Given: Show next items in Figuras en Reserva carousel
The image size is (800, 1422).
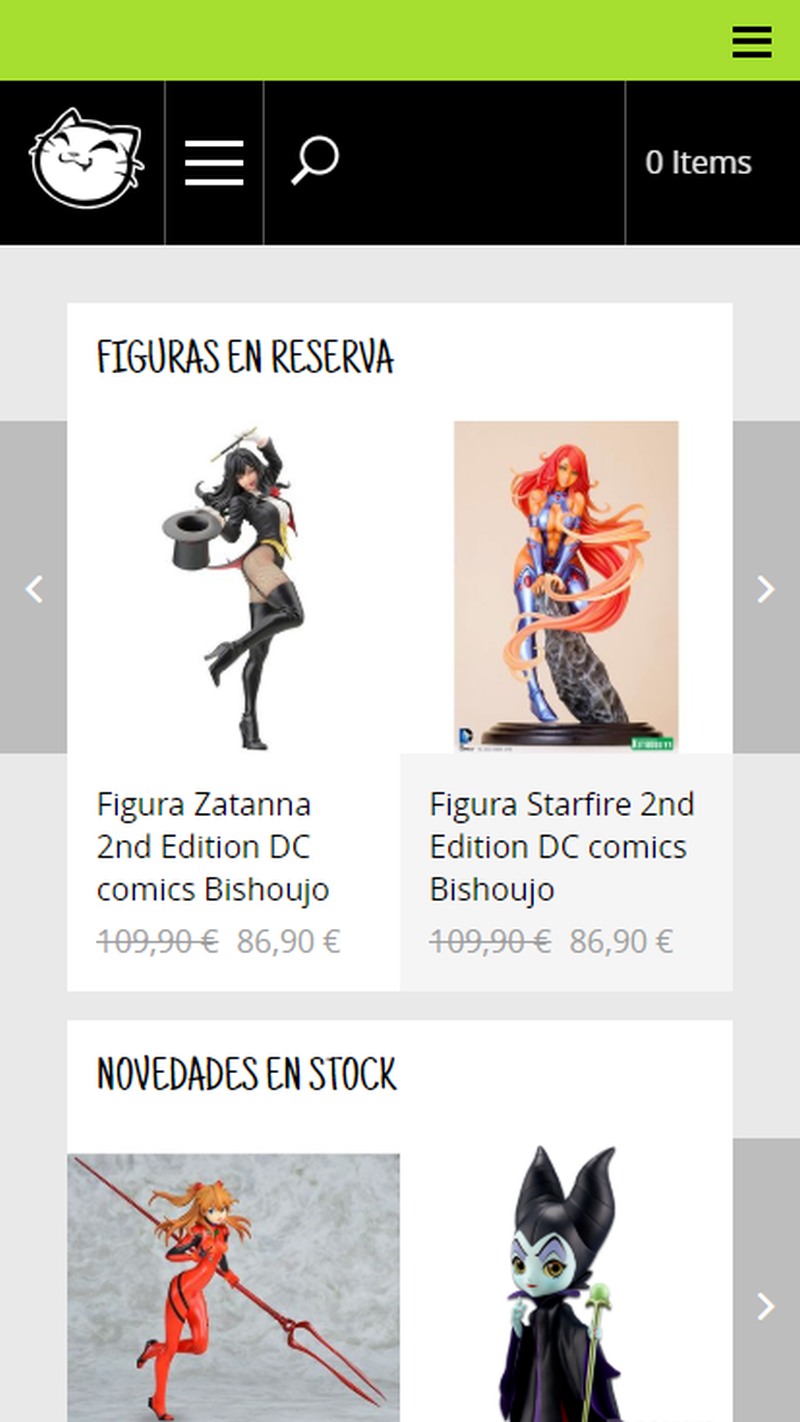Looking at the screenshot, I should coord(766,588).
